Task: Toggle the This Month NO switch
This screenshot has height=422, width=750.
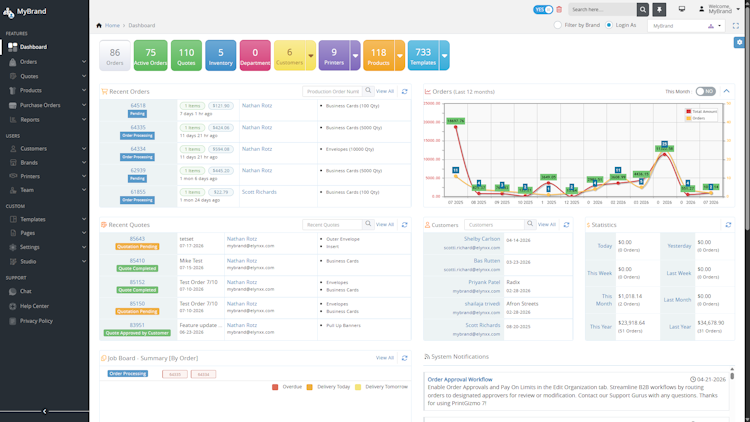Action: pyautogui.click(x=706, y=91)
